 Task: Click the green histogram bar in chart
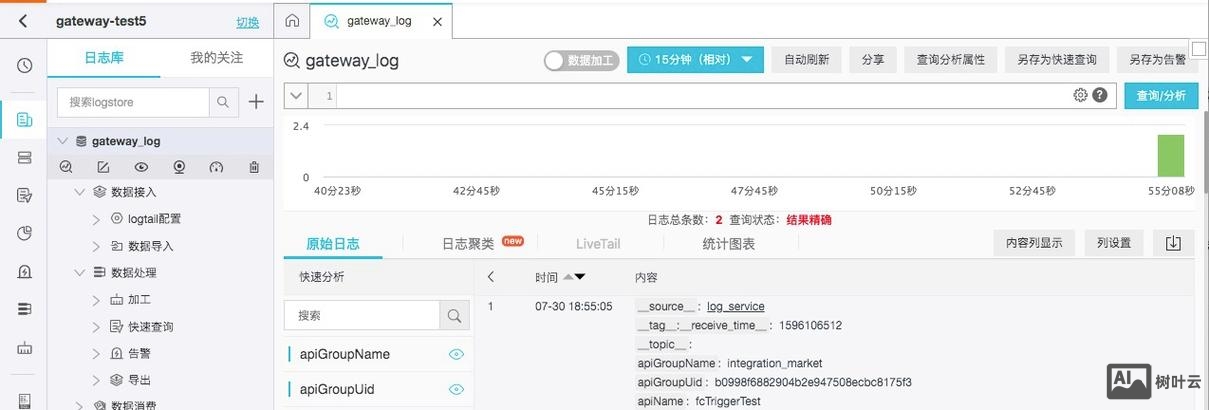pyautogui.click(x=1170, y=156)
